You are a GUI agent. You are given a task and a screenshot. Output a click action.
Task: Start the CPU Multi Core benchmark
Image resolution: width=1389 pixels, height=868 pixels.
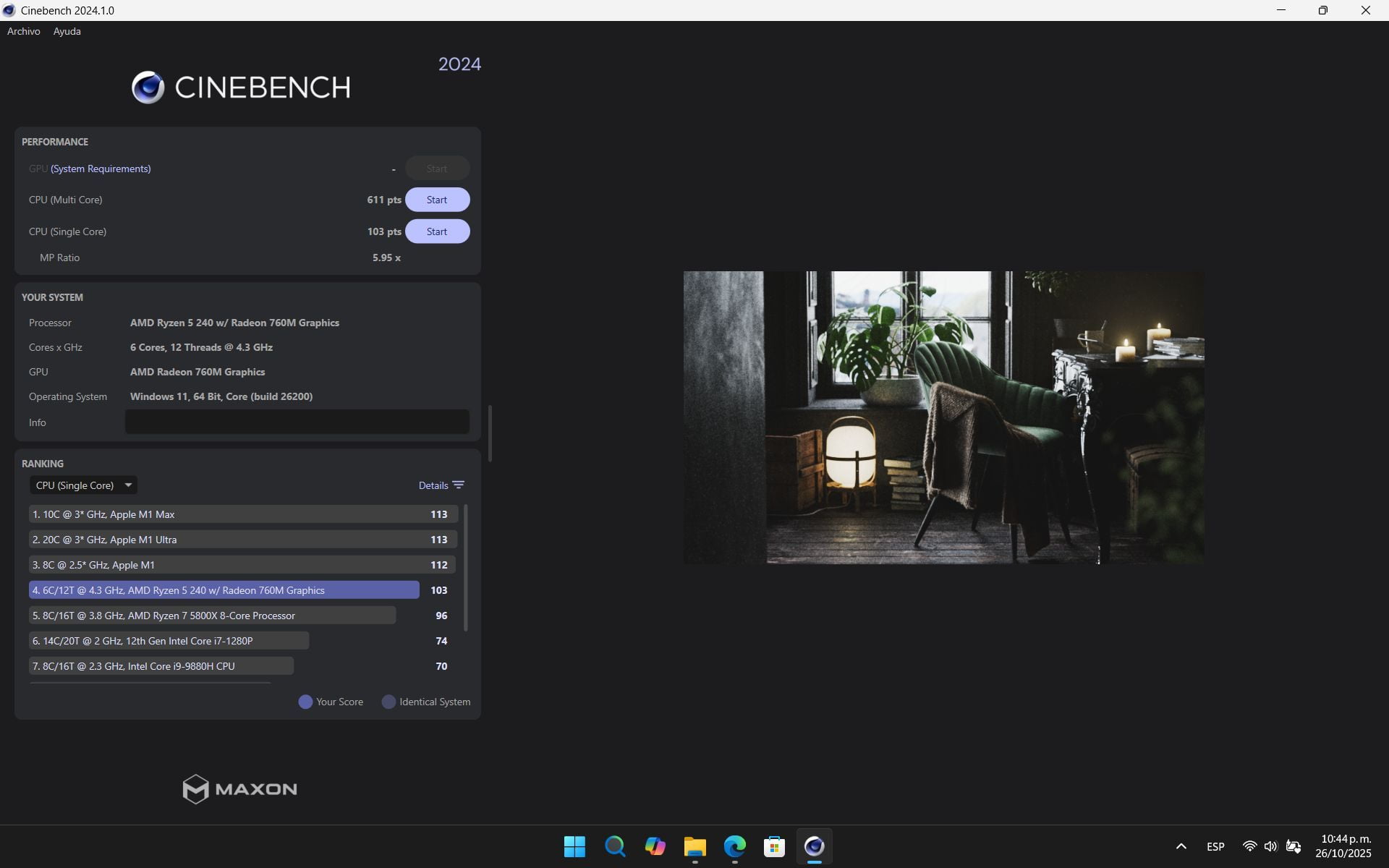coord(437,200)
